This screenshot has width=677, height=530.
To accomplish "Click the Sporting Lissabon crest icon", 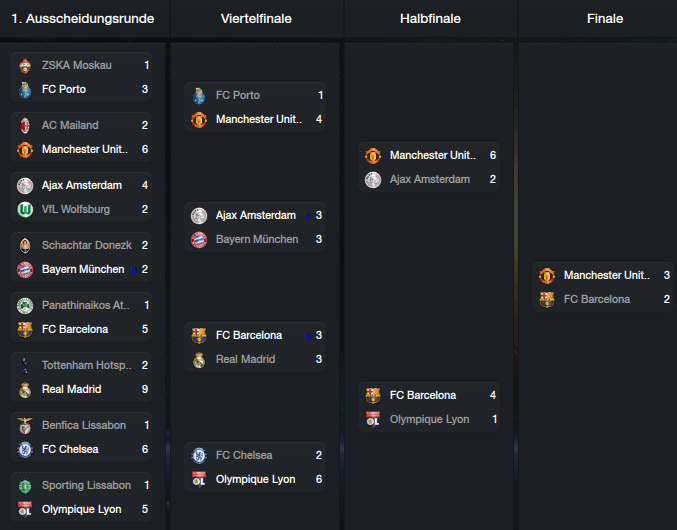I will click(25, 486).
